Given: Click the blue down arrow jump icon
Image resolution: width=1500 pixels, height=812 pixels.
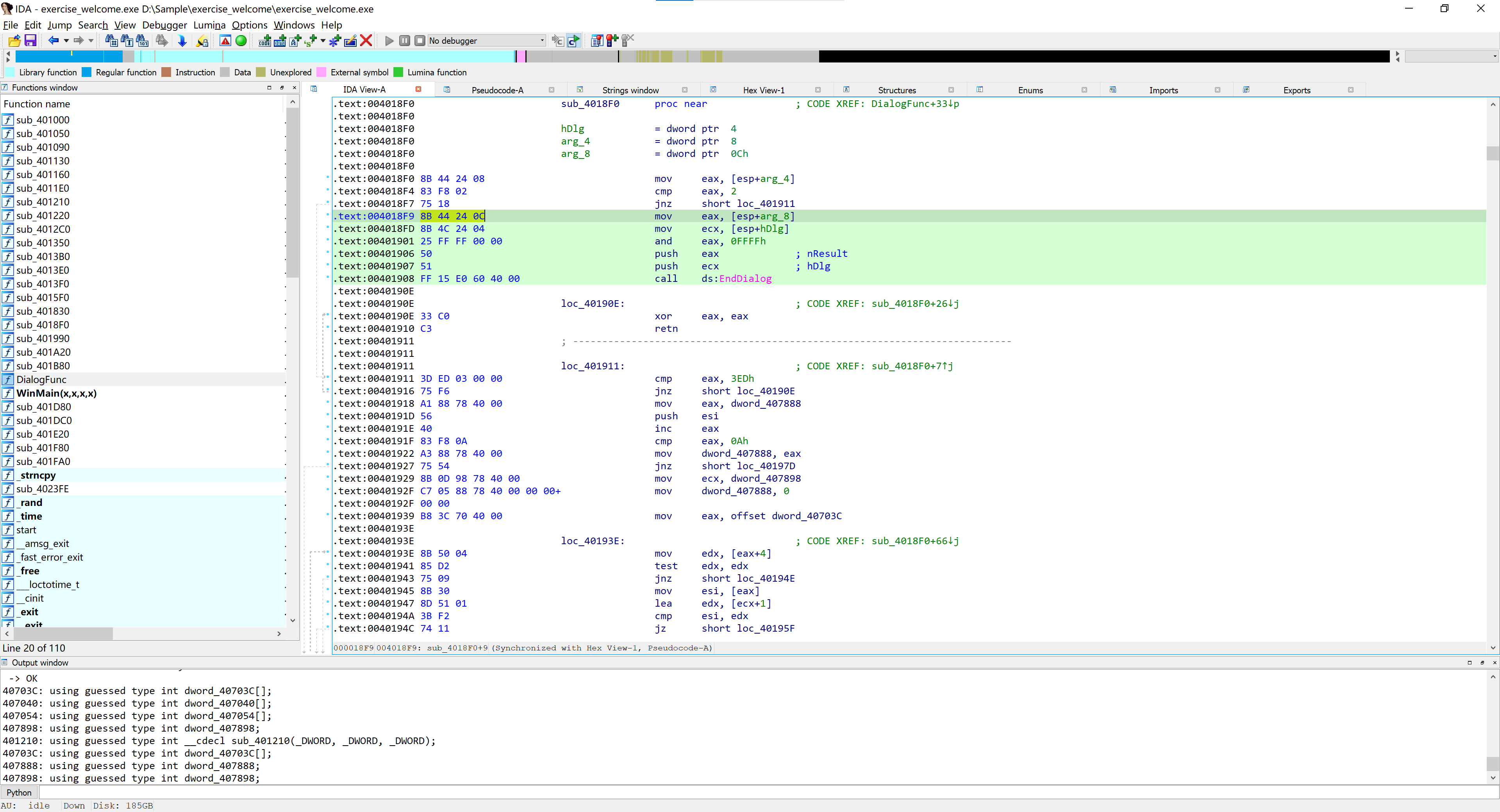Looking at the screenshot, I should (182, 41).
